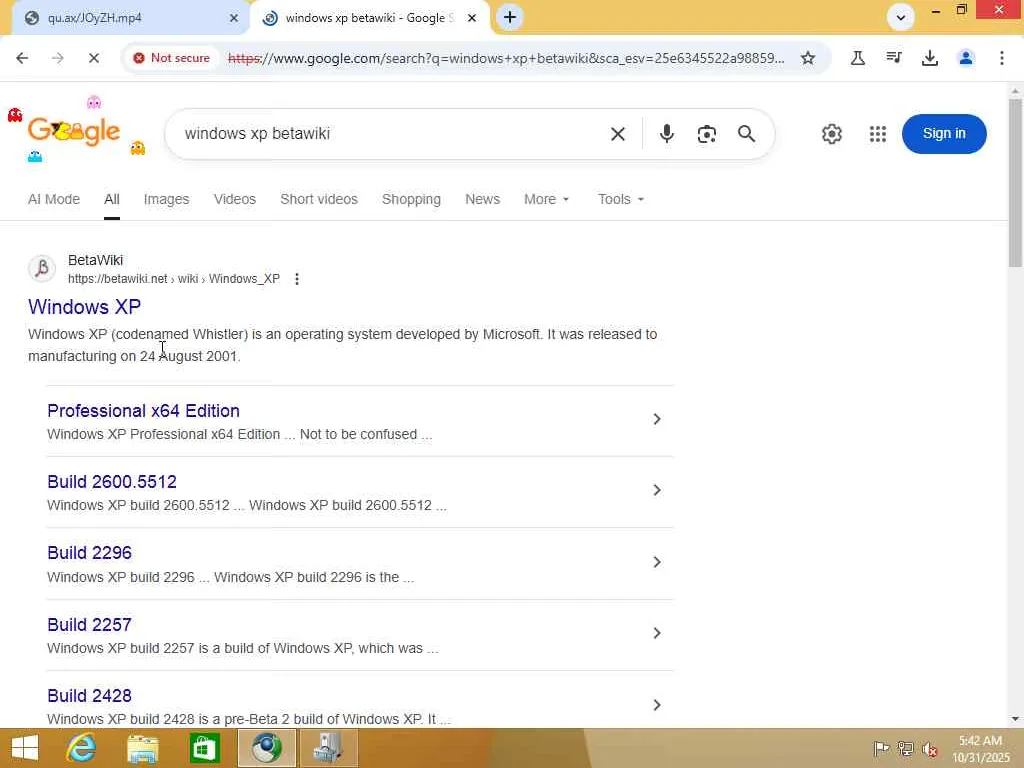Start voice search with microphone
Screen dimensions: 1024x768
click(667, 134)
